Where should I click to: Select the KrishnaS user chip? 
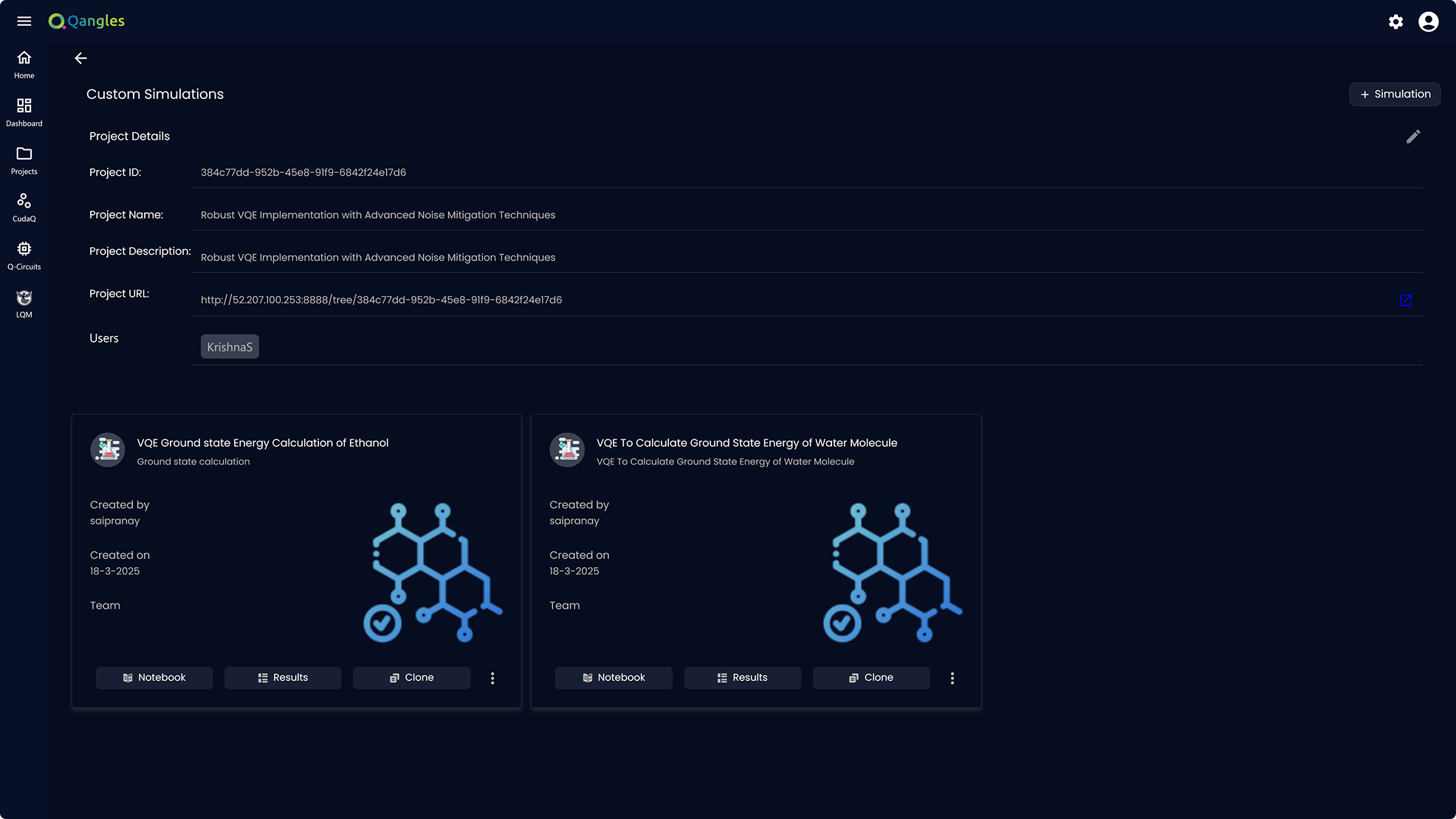click(x=230, y=347)
